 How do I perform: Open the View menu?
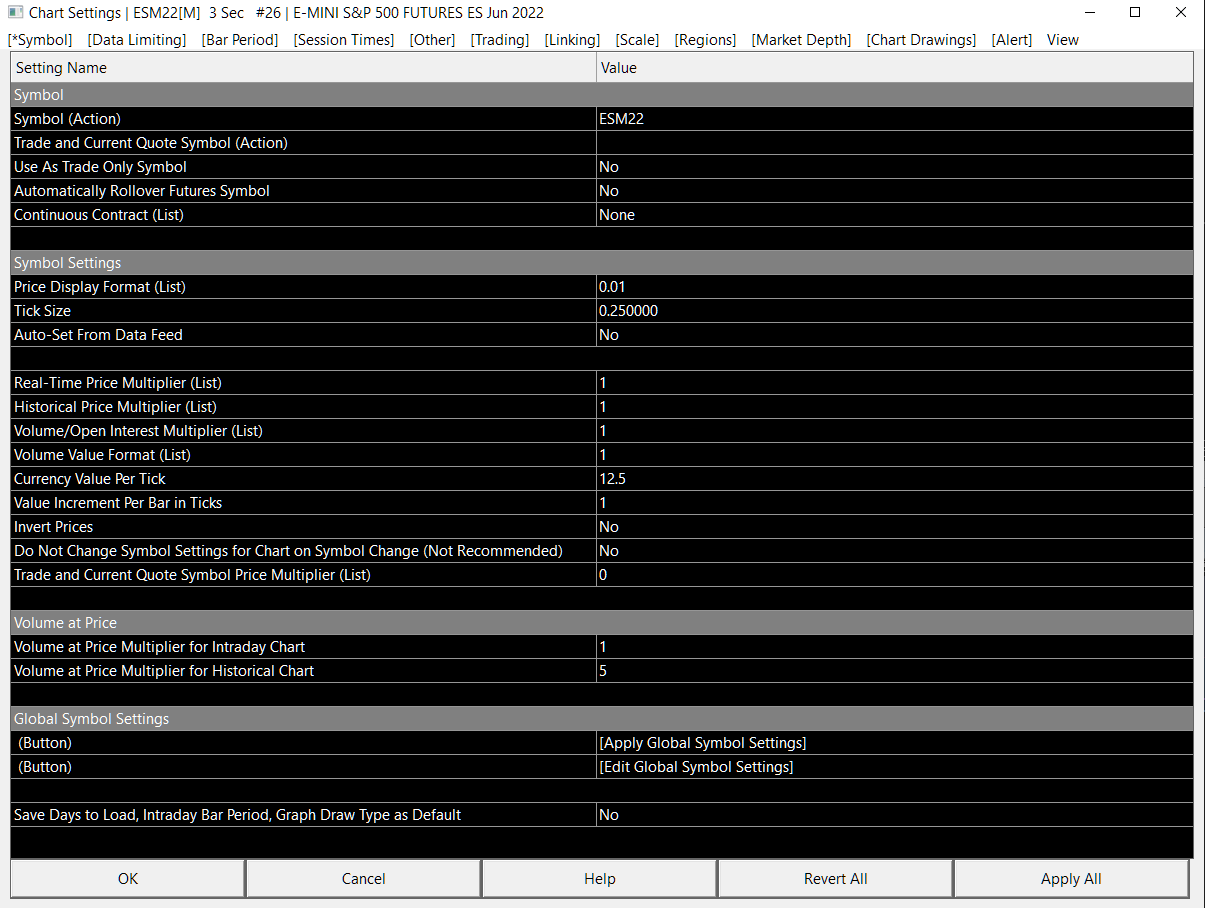click(x=1063, y=40)
